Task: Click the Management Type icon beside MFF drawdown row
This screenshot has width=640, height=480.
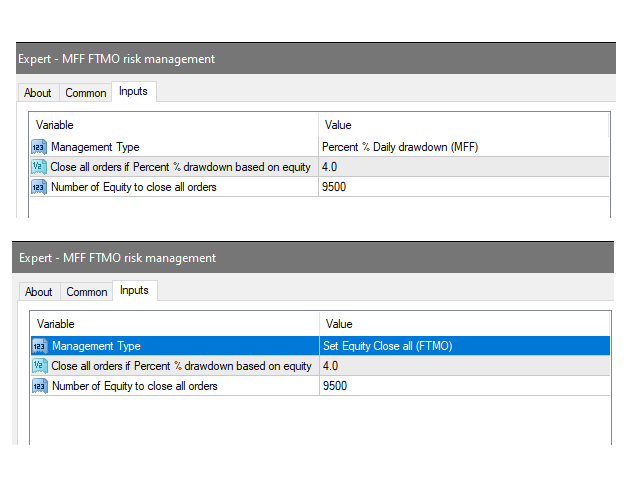Action: point(39,147)
